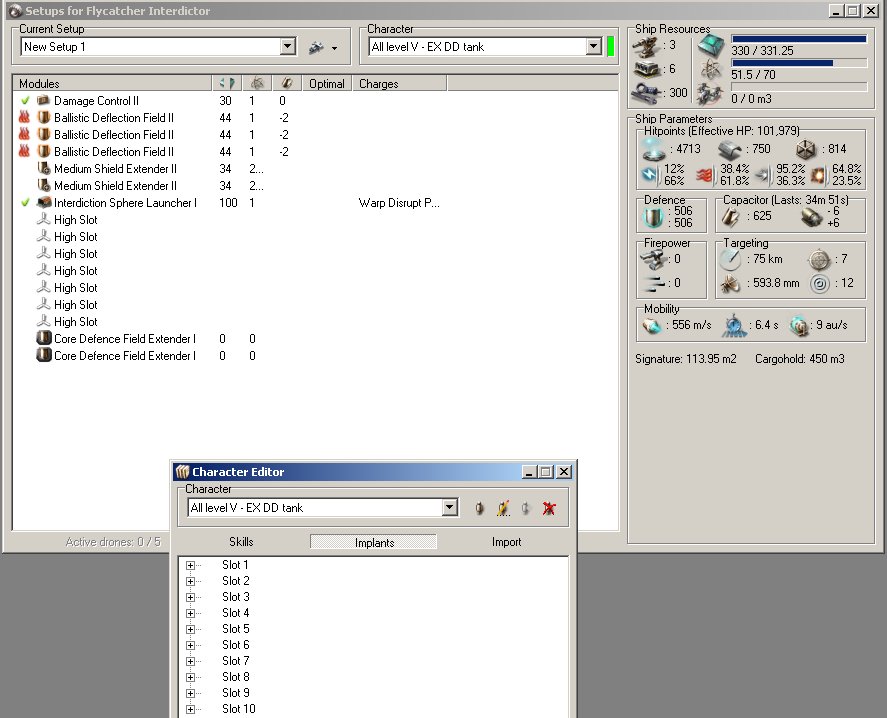Toggle overheat state of third Ballistic Deflection Field II
This screenshot has height=718, width=887.
(24, 152)
